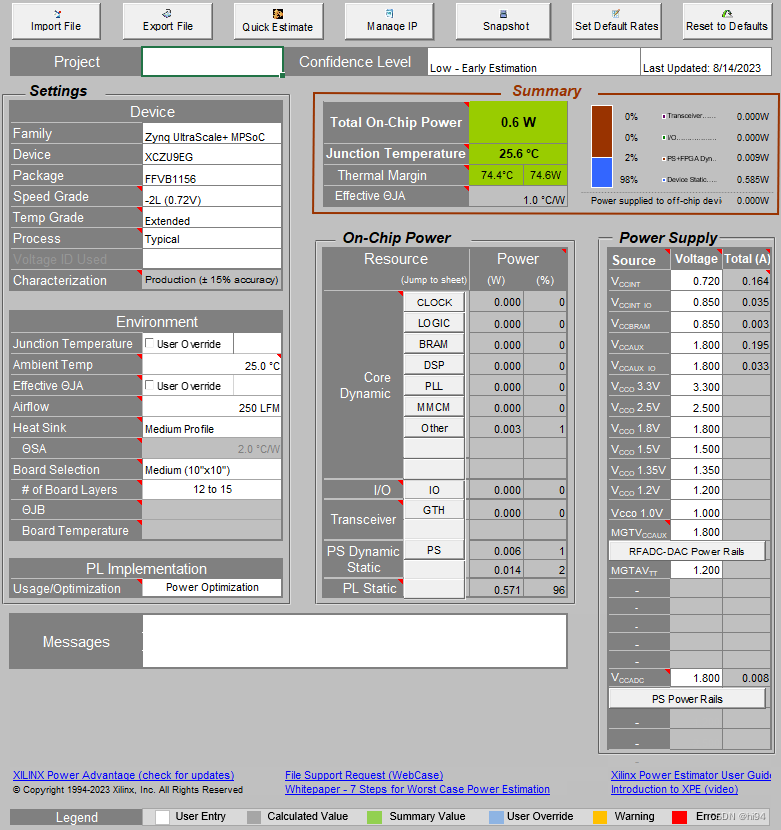This screenshot has height=830, width=781.
Task: Jump to the Other sheet
Action: [x=434, y=428]
